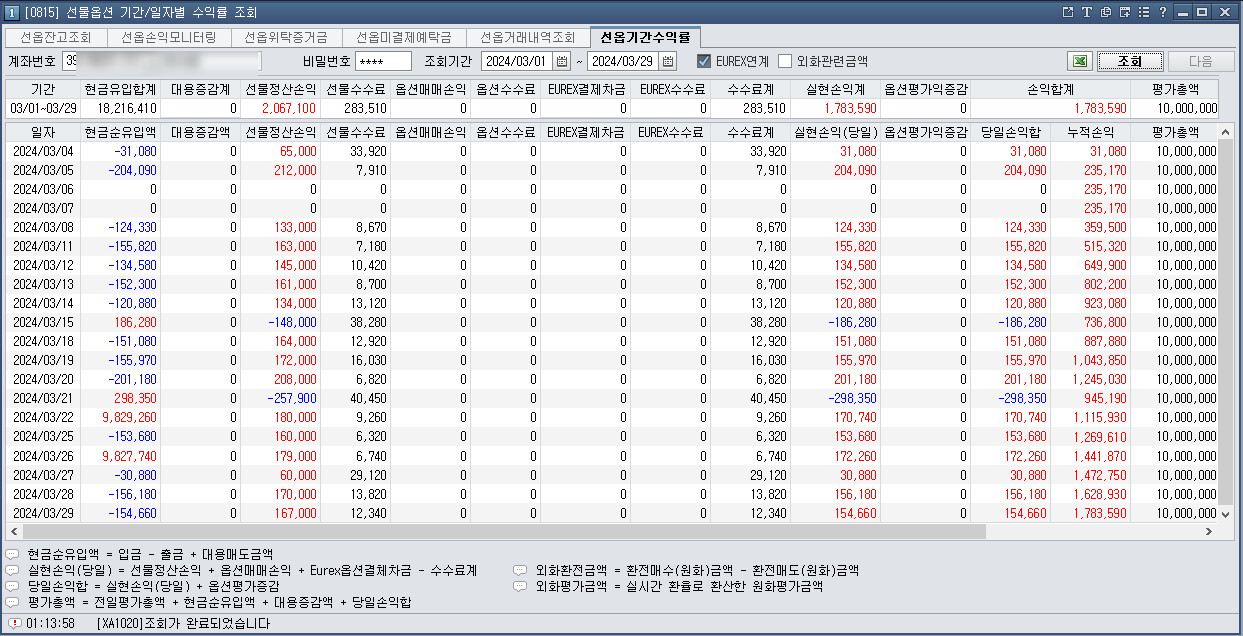Click the -148,000 settlement loss cell

pos(280,323)
